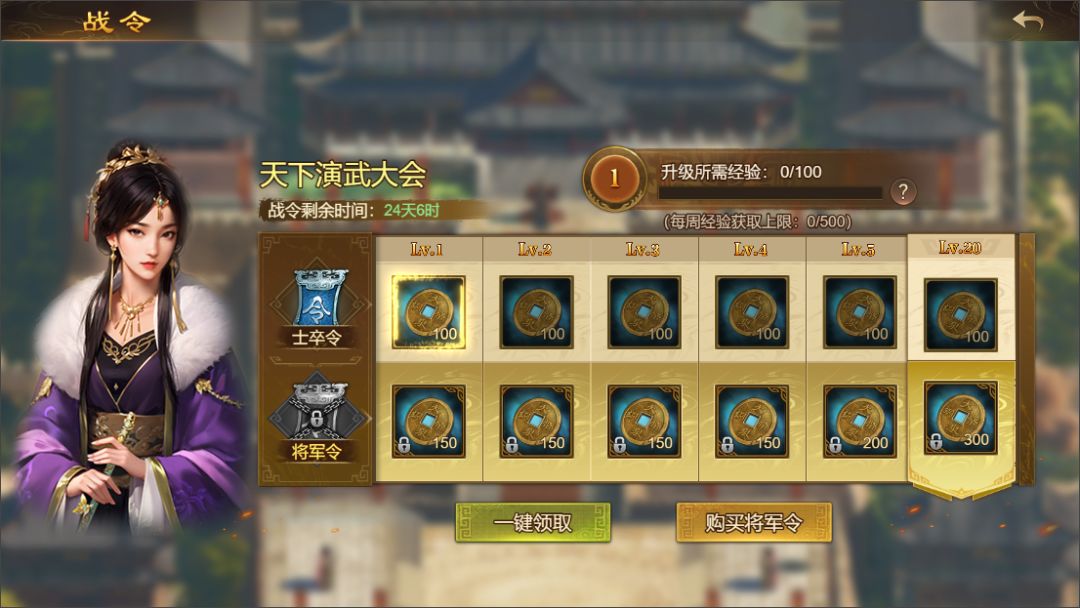Select the locked Lv.20 将军令 300 reward
The width and height of the screenshot is (1080, 608).
[961, 418]
